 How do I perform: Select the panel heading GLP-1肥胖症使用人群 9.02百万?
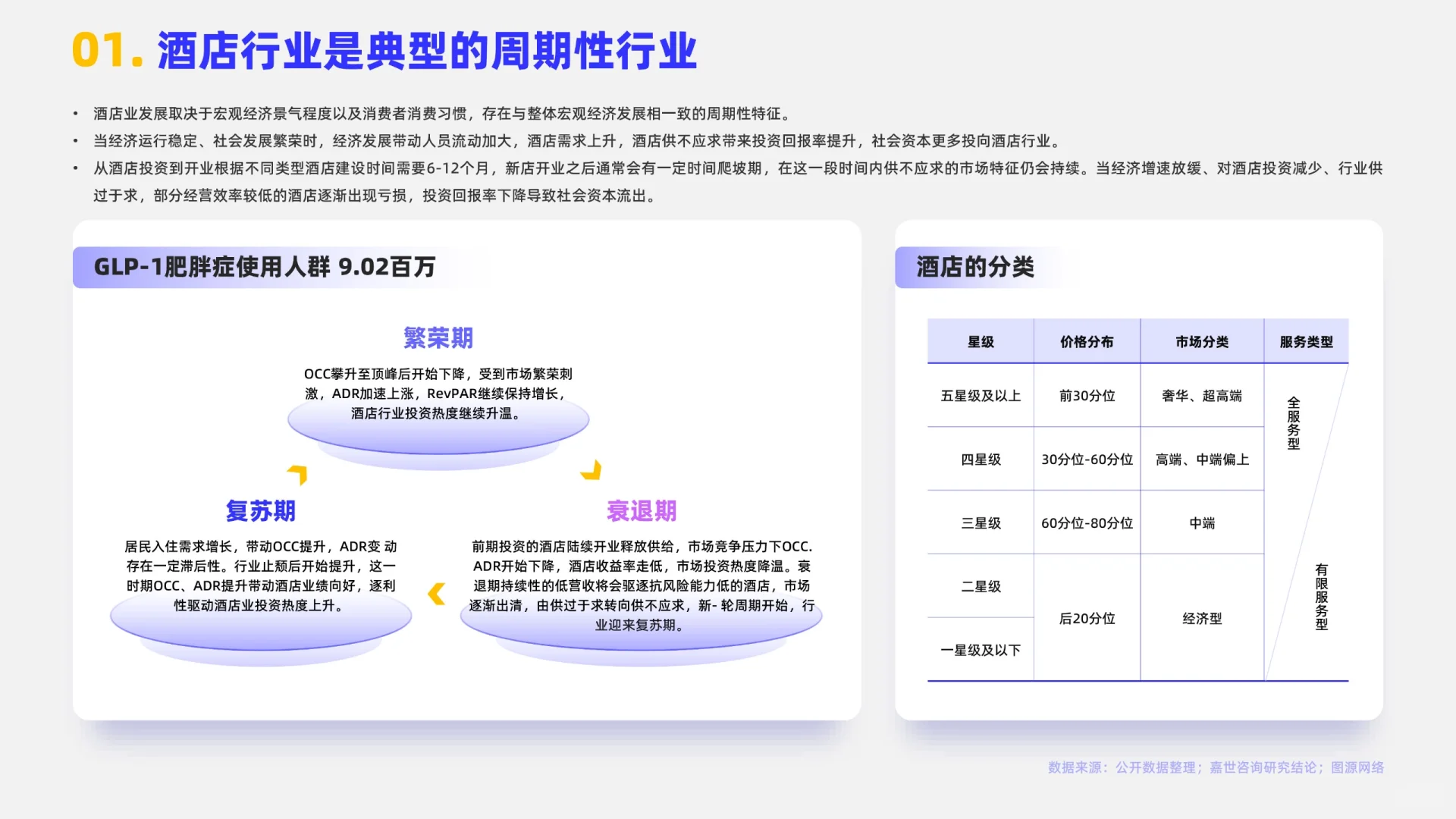pos(265,267)
